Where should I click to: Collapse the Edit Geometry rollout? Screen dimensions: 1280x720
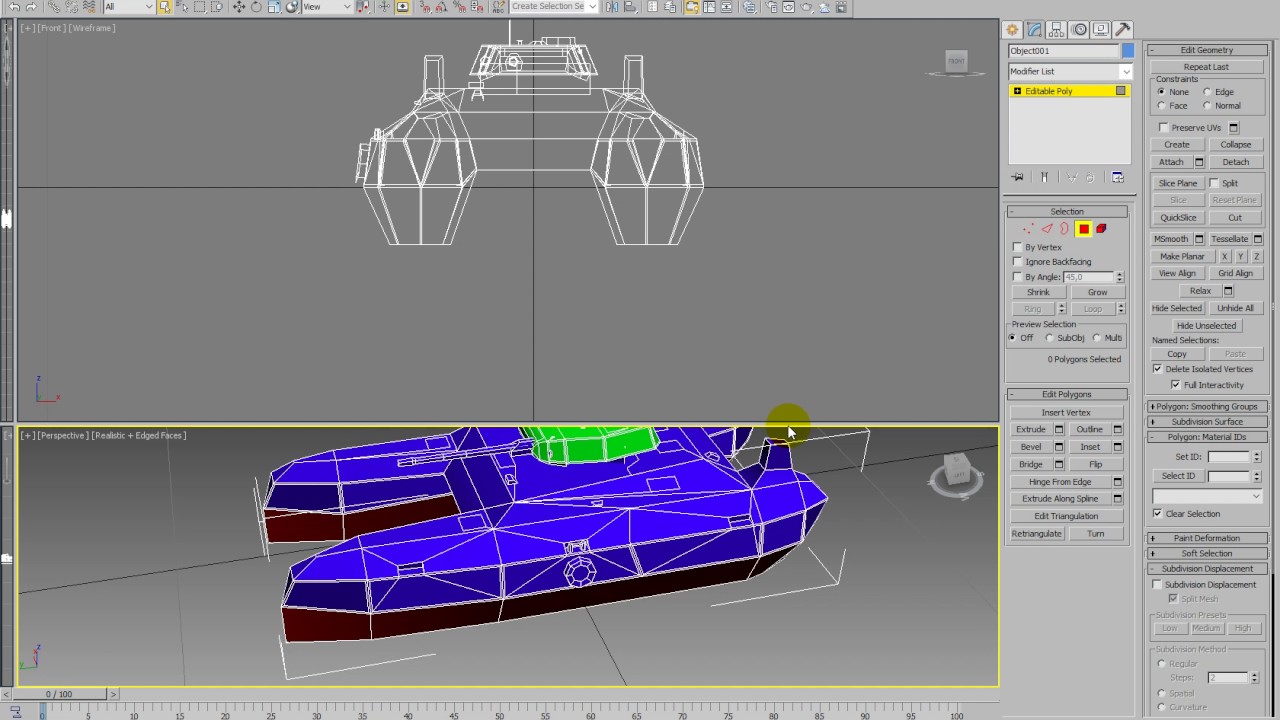point(1207,50)
